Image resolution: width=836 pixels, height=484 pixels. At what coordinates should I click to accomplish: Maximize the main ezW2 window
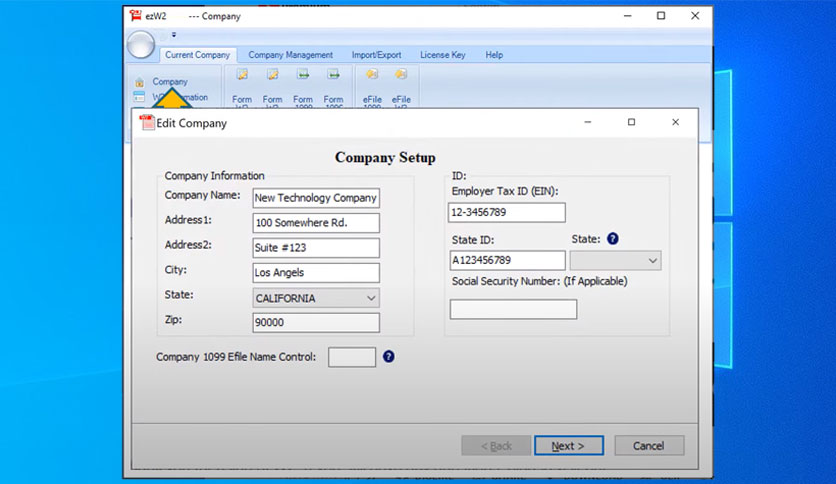(x=661, y=16)
